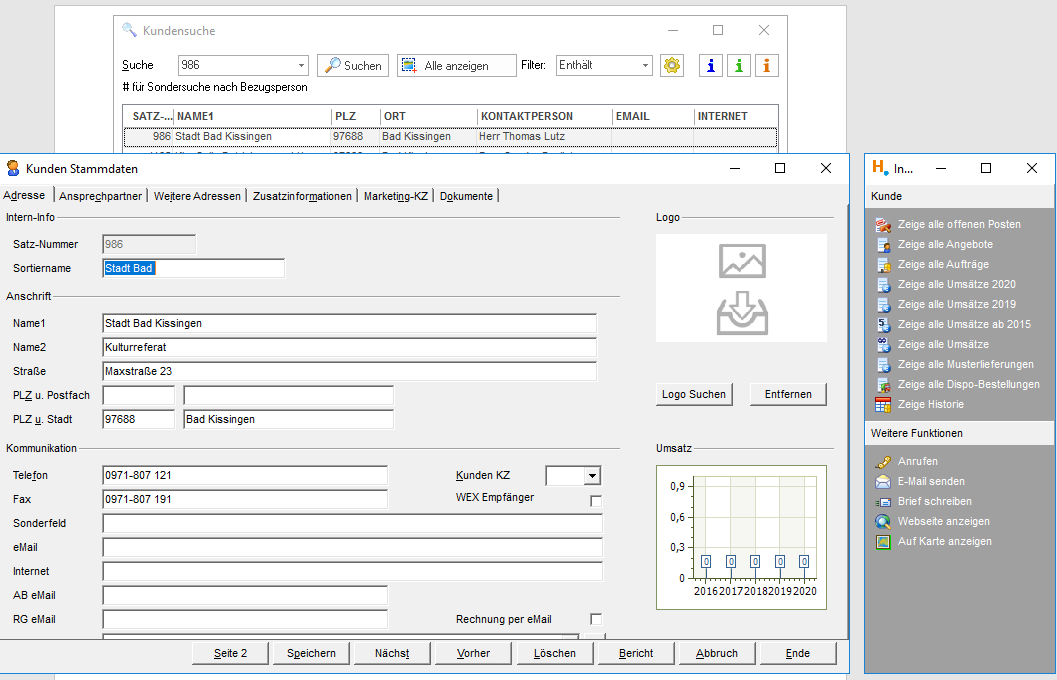Click the Abbruch button
The image size is (1057, 680).
click(717, 653)
